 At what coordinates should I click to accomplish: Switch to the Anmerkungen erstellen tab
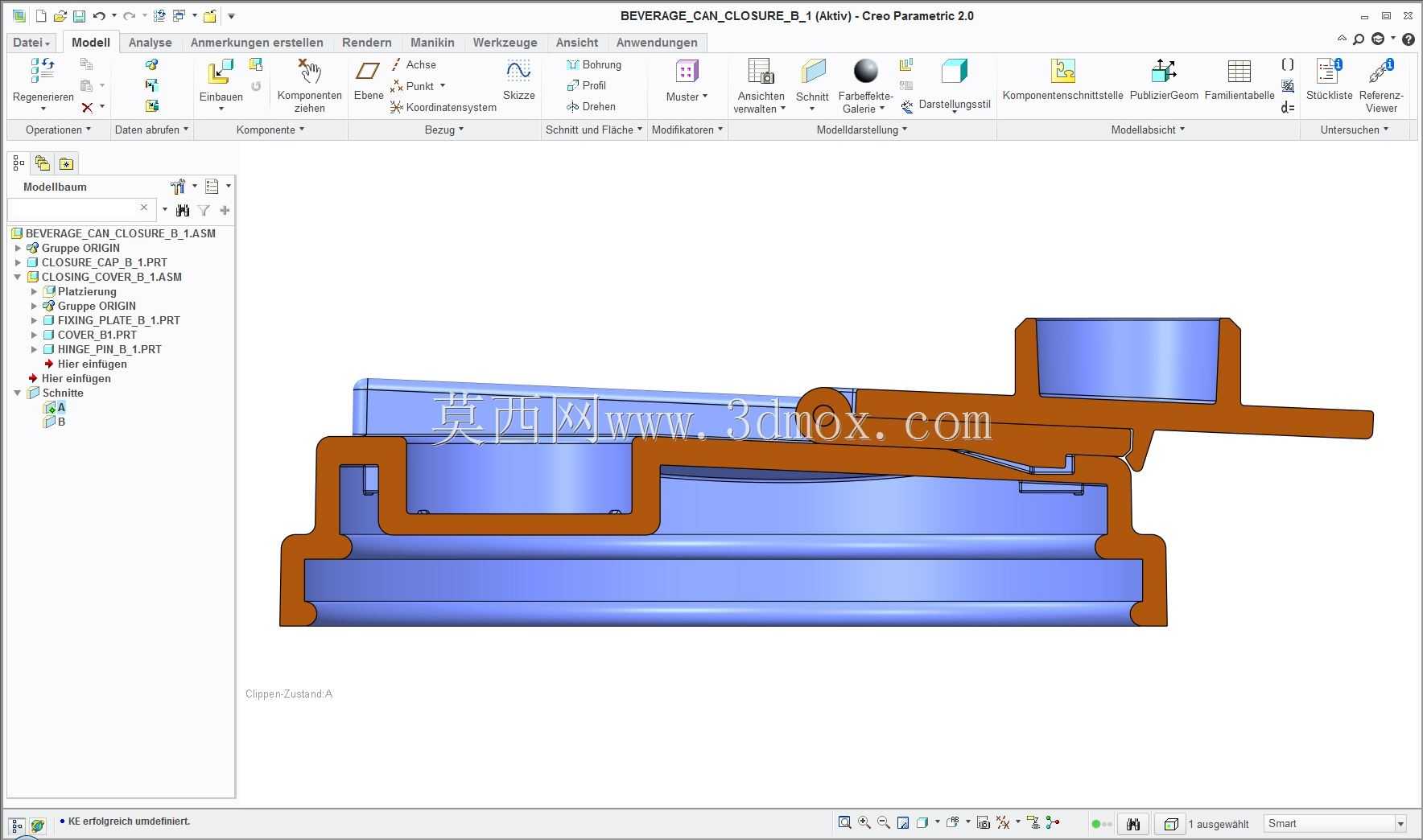coord(257,43)
